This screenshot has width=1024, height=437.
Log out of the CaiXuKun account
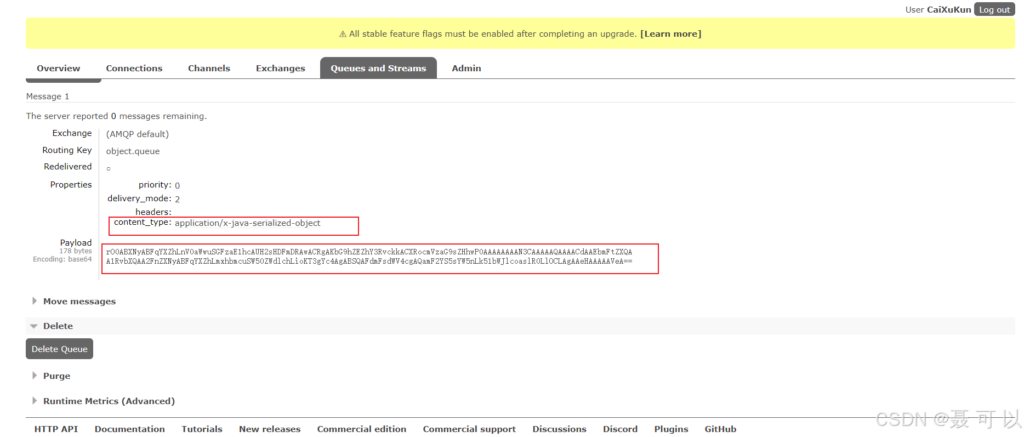click(x=995, y=9)
